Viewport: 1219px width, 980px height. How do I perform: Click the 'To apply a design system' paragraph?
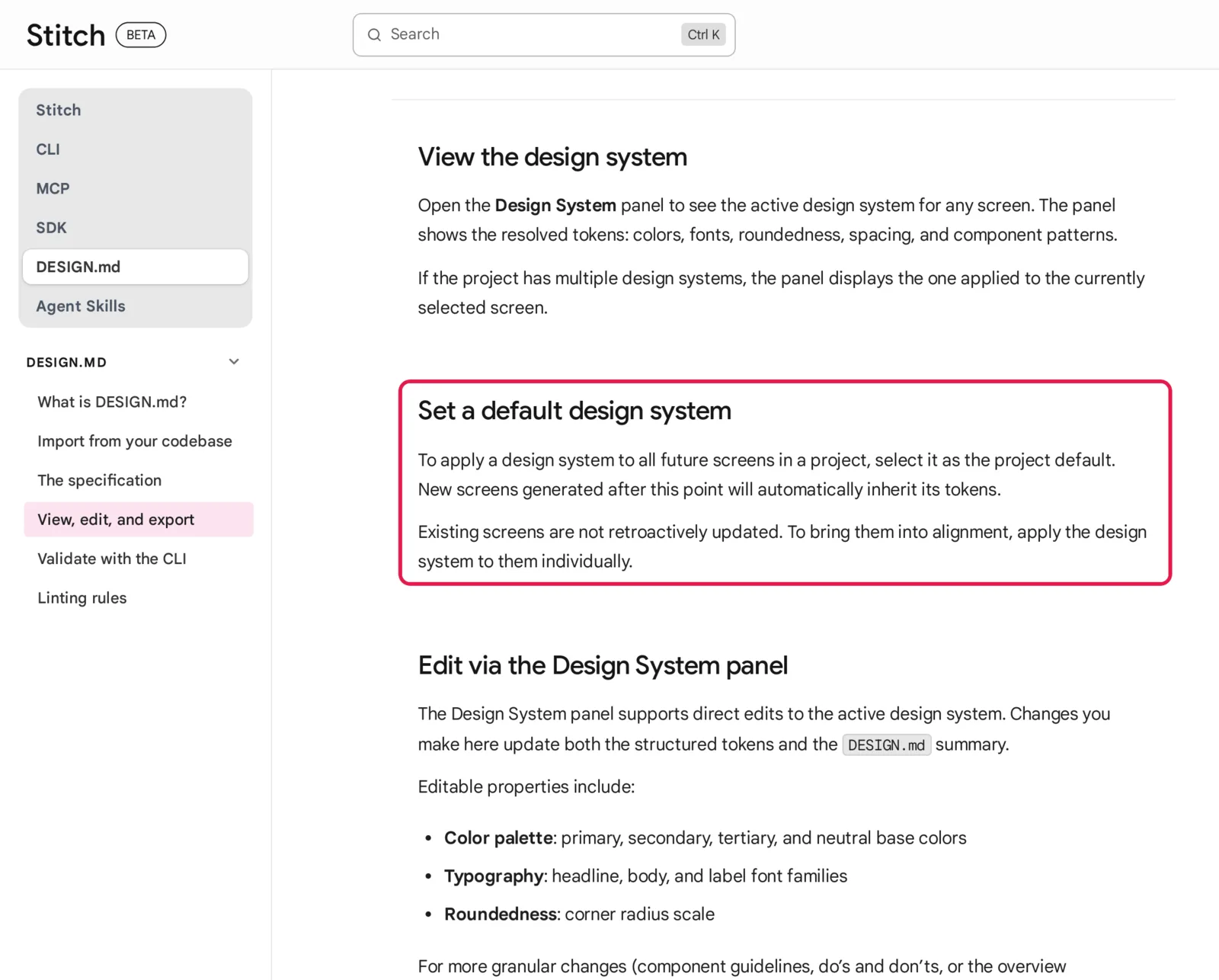[766, 475]
